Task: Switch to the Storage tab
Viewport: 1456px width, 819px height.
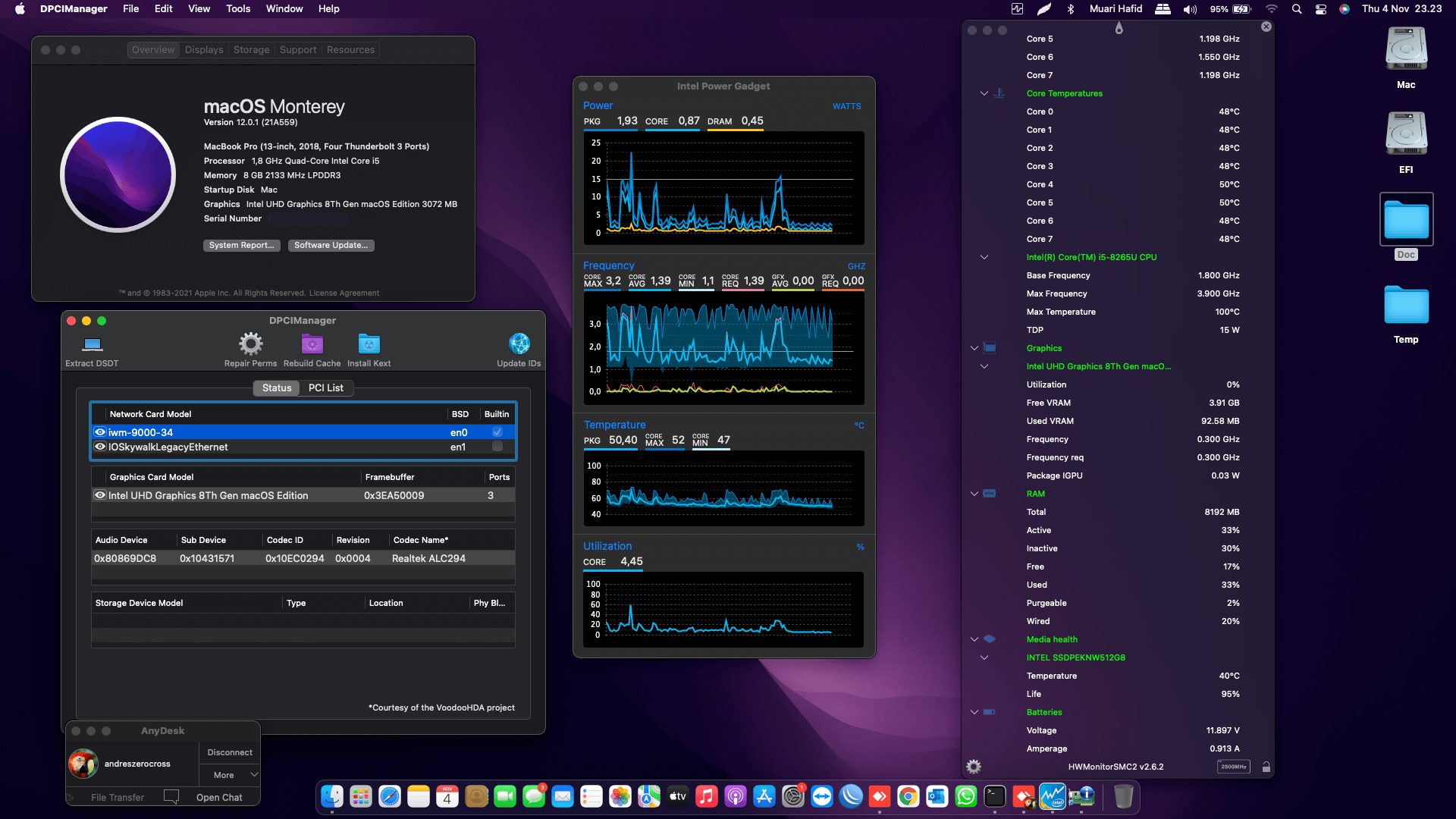Action: click(x=251, y=50)
